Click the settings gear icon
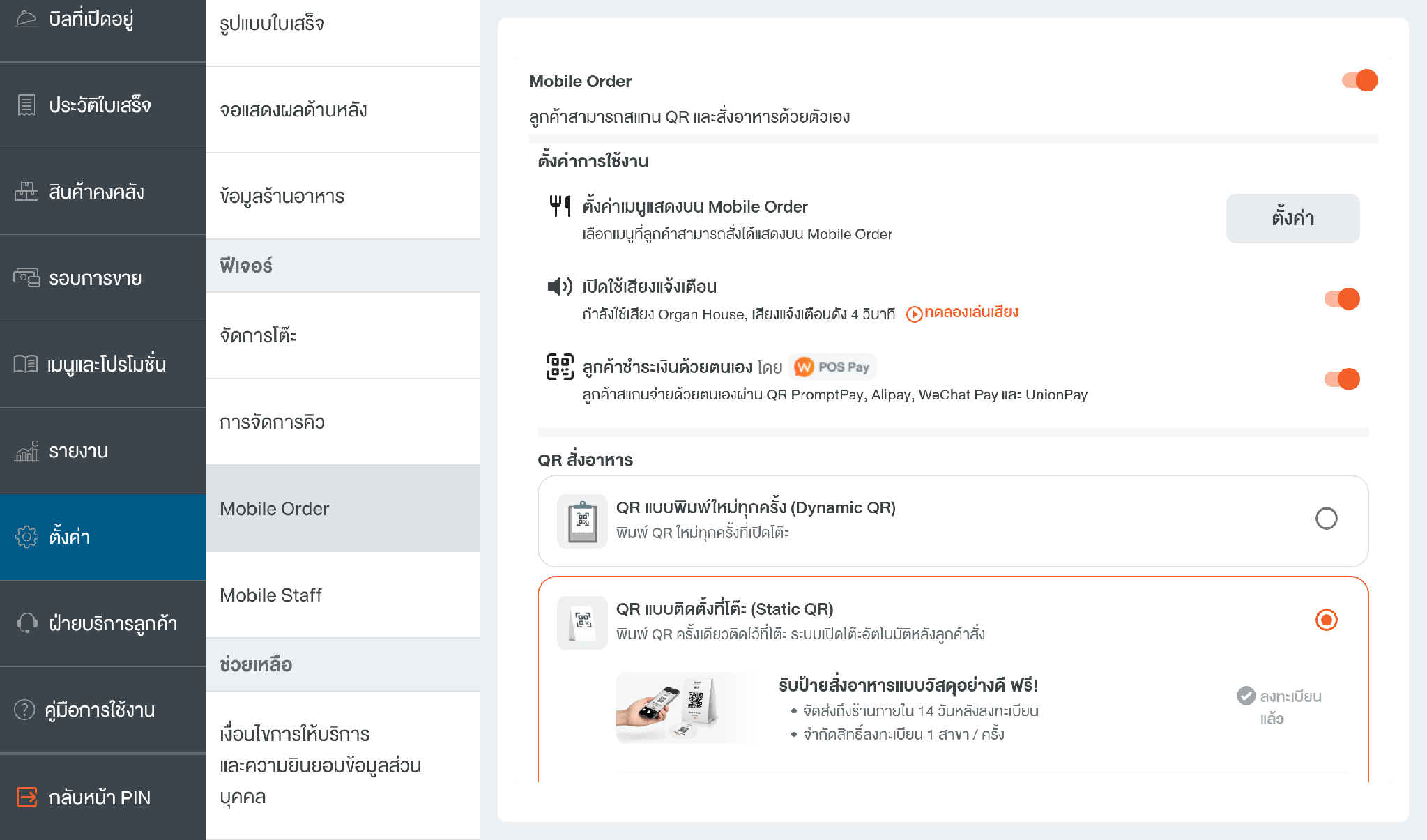 (x=26, y=537)
